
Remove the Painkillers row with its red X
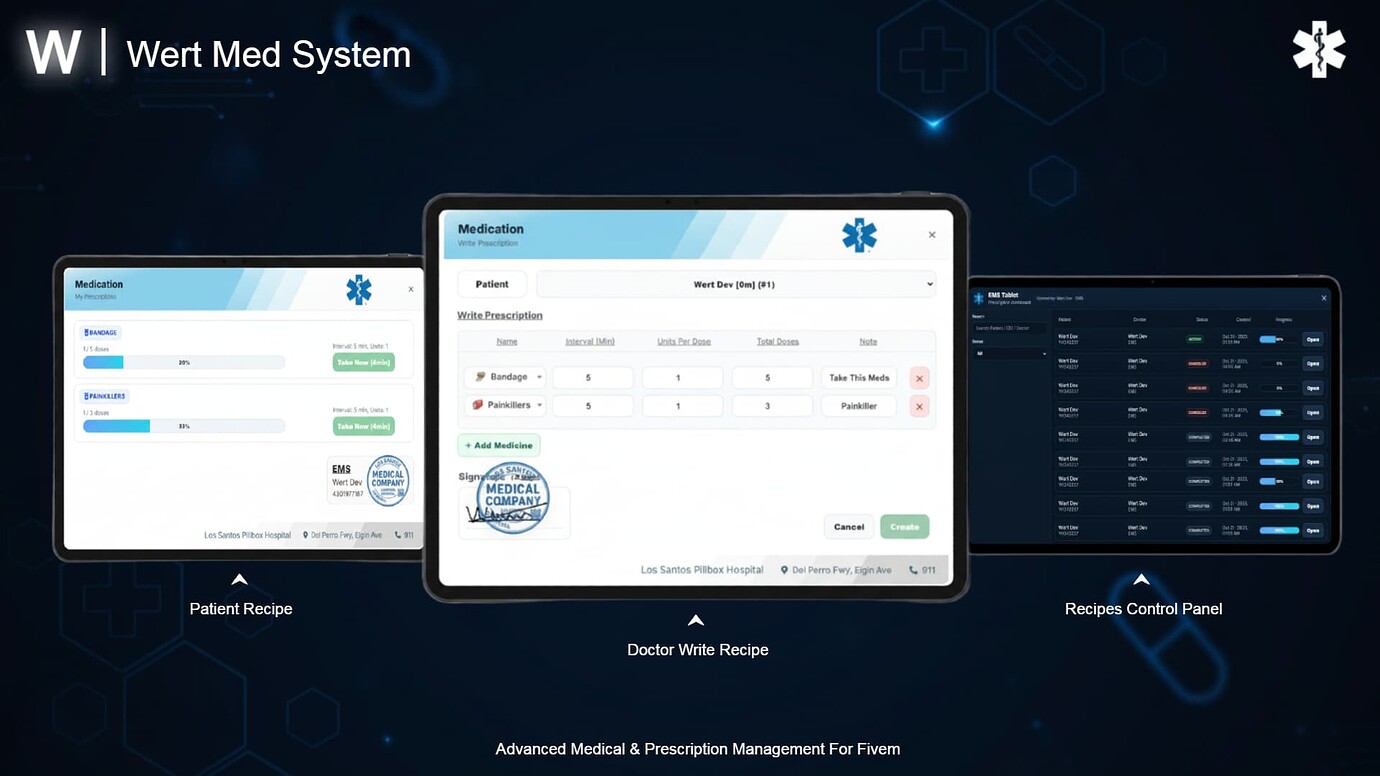coord(919,405)
